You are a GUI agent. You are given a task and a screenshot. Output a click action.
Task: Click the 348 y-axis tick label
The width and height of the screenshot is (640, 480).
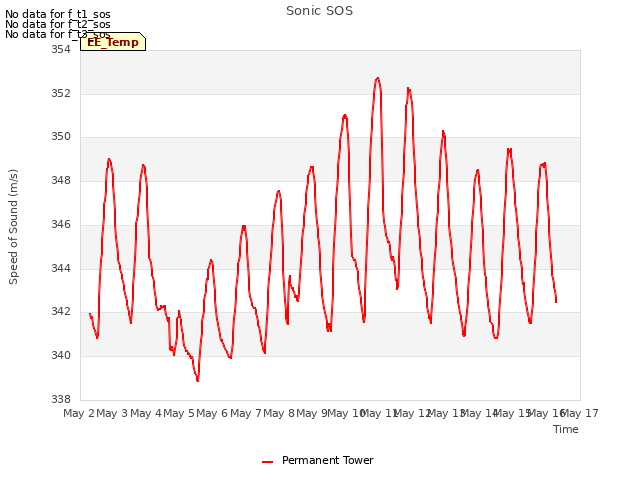pyautogui.click(x=60, y=180)
